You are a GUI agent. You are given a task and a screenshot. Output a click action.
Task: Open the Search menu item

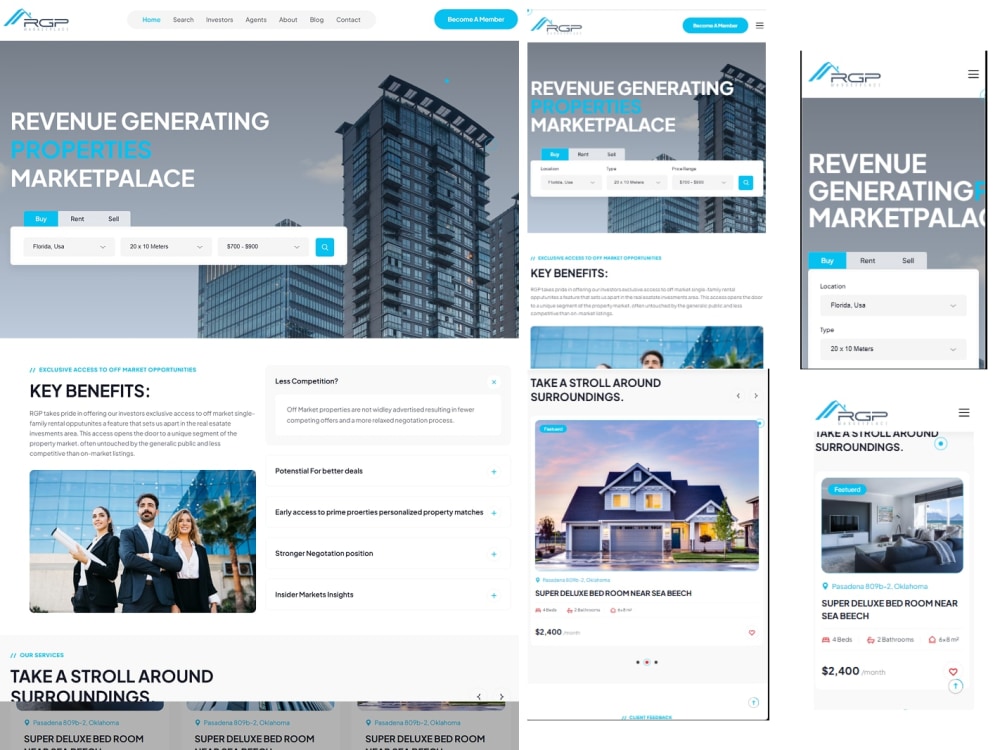point(183,20)
